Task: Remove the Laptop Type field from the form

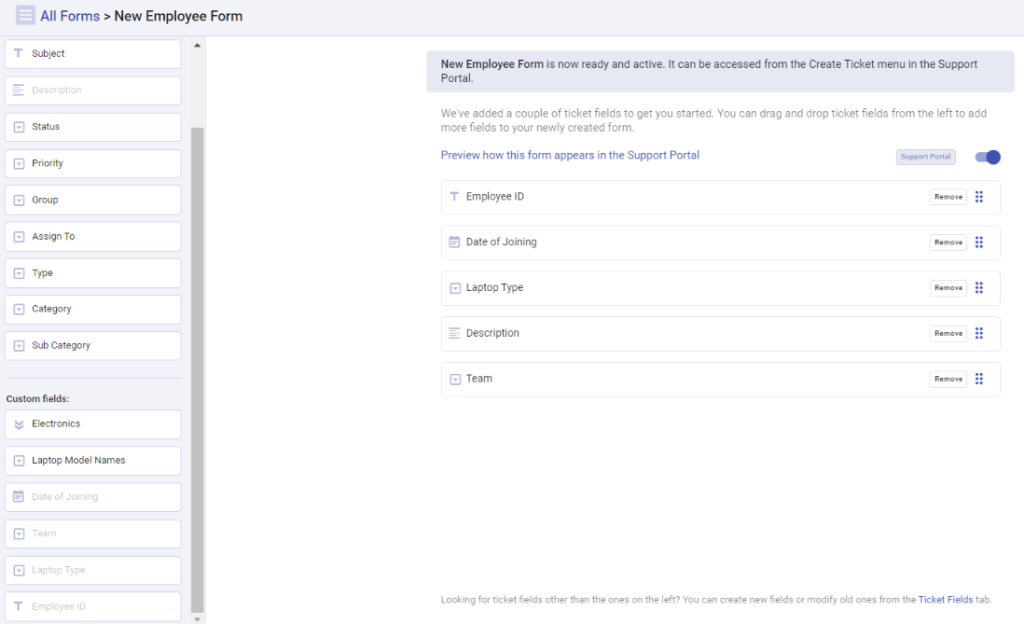Action: [x=947, y=288]
